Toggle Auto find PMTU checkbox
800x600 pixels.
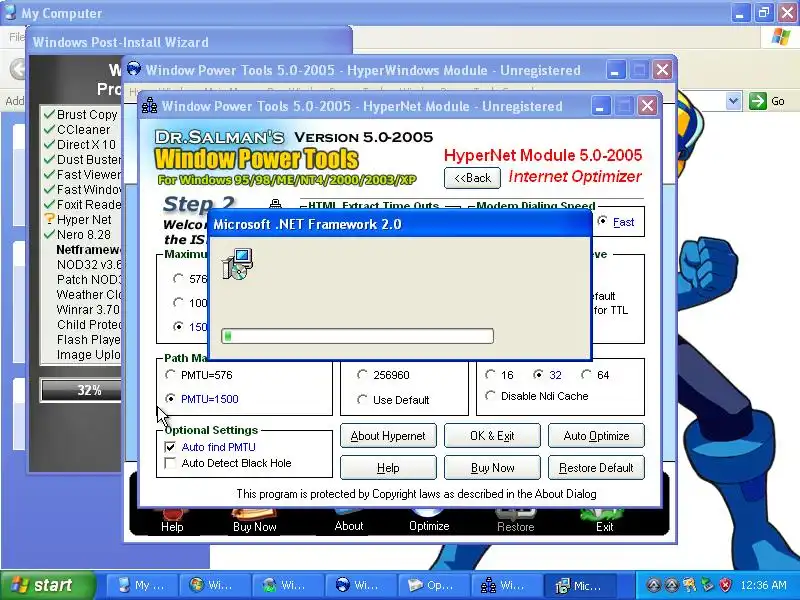click(170, 447)
